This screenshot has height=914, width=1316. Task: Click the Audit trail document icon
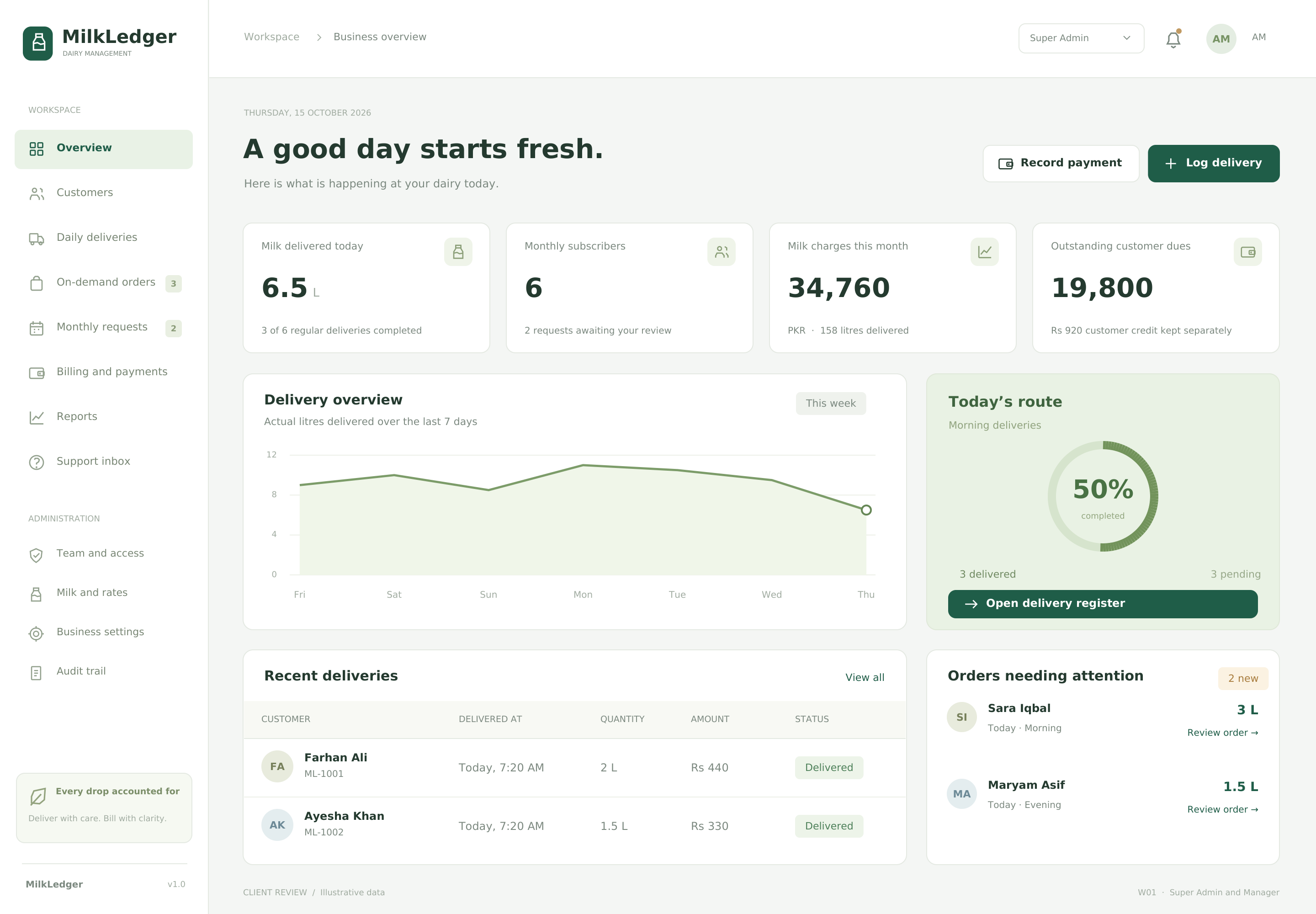(x=36, y=672)
